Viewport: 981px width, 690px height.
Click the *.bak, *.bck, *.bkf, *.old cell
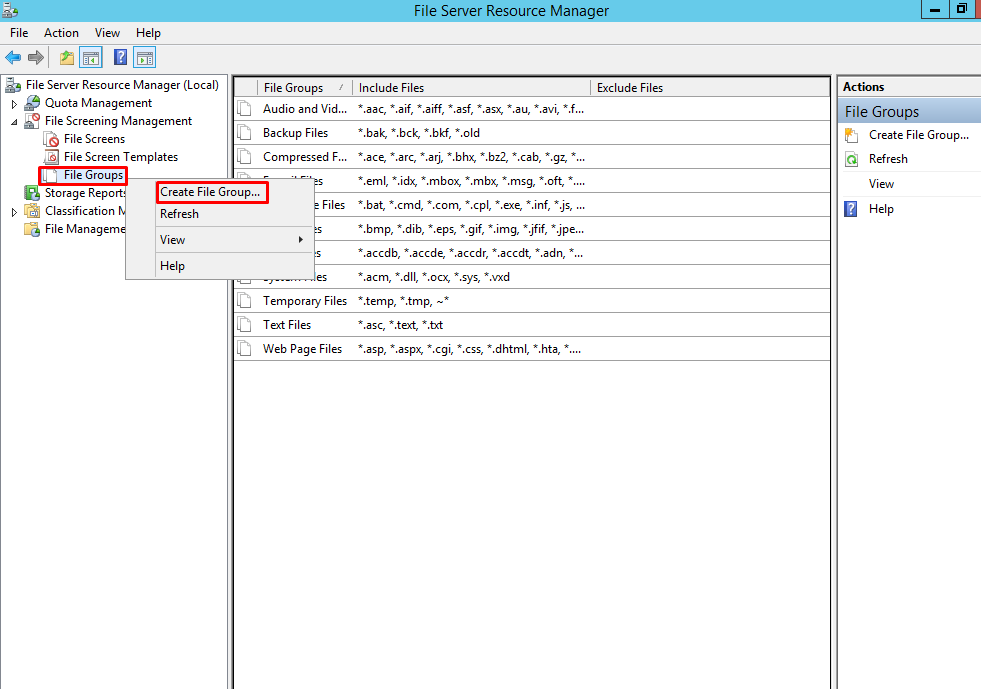[x=419, y=133]
